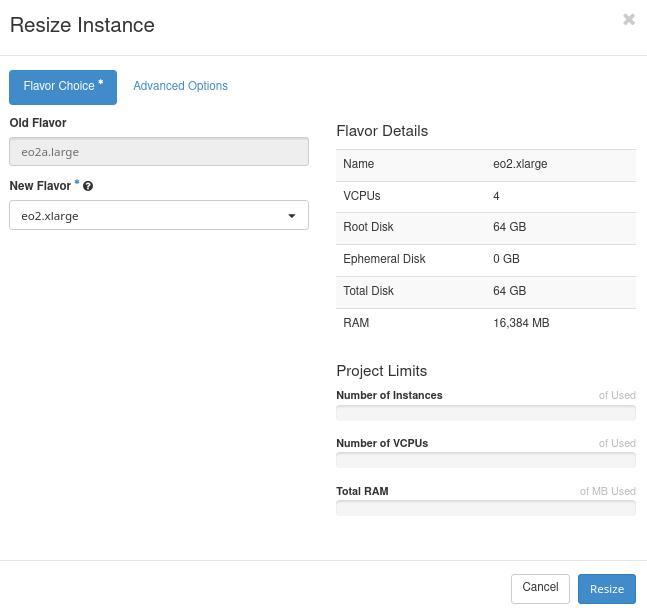
Task: Cancel the resize operation
Action: coord(540,588)
